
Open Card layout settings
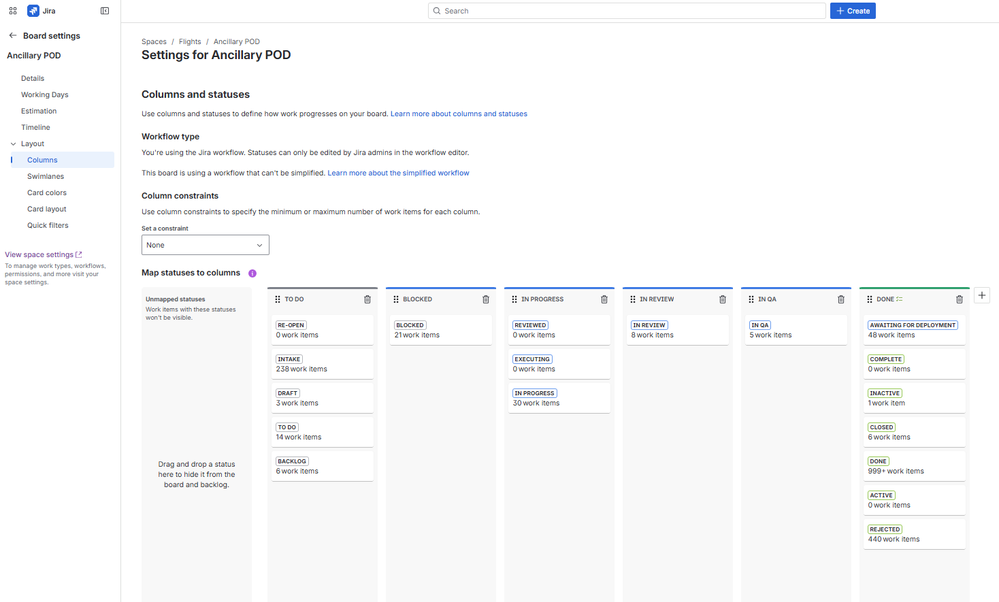pyautogui.click(x=47, y=210)
